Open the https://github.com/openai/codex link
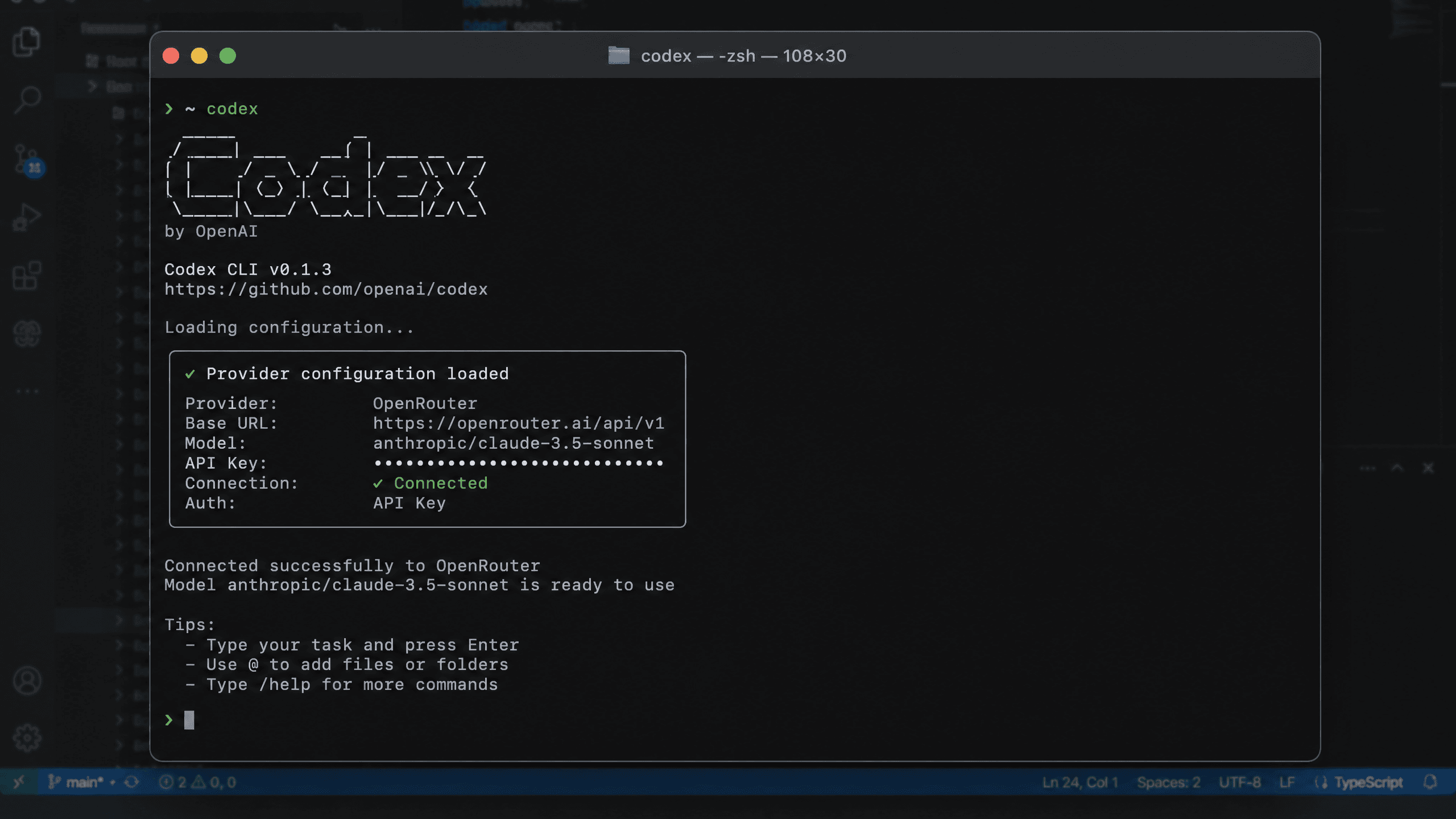The image size is (1456, 819). coord(326,289)
